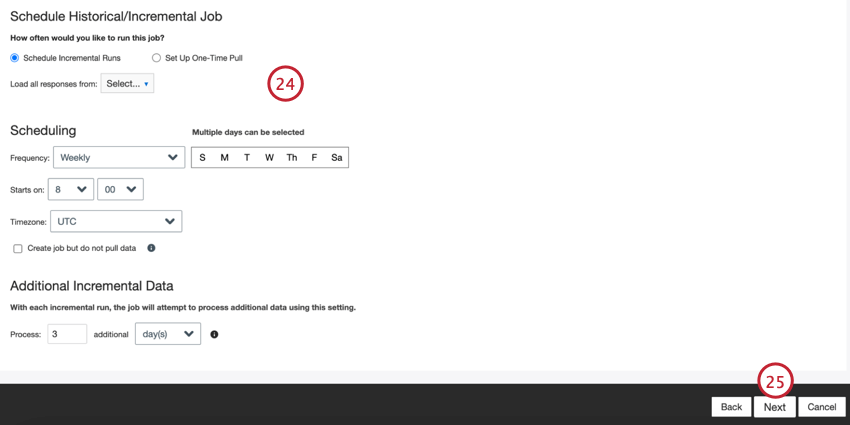The image size is (850, 425).
Task: Toggle Monday (M) in day selector
Action: pyautogui.click(x=224, y=158)
